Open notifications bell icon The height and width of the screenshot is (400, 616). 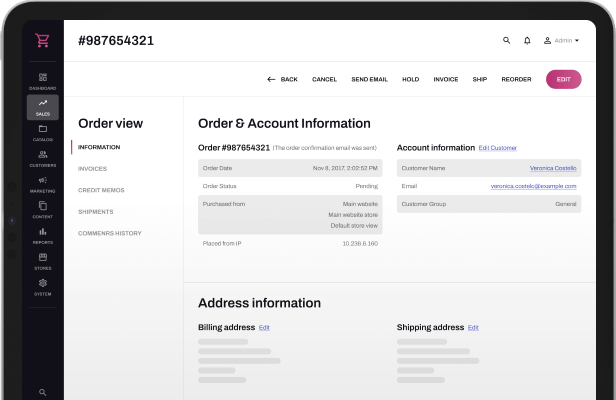pos(527,40)
